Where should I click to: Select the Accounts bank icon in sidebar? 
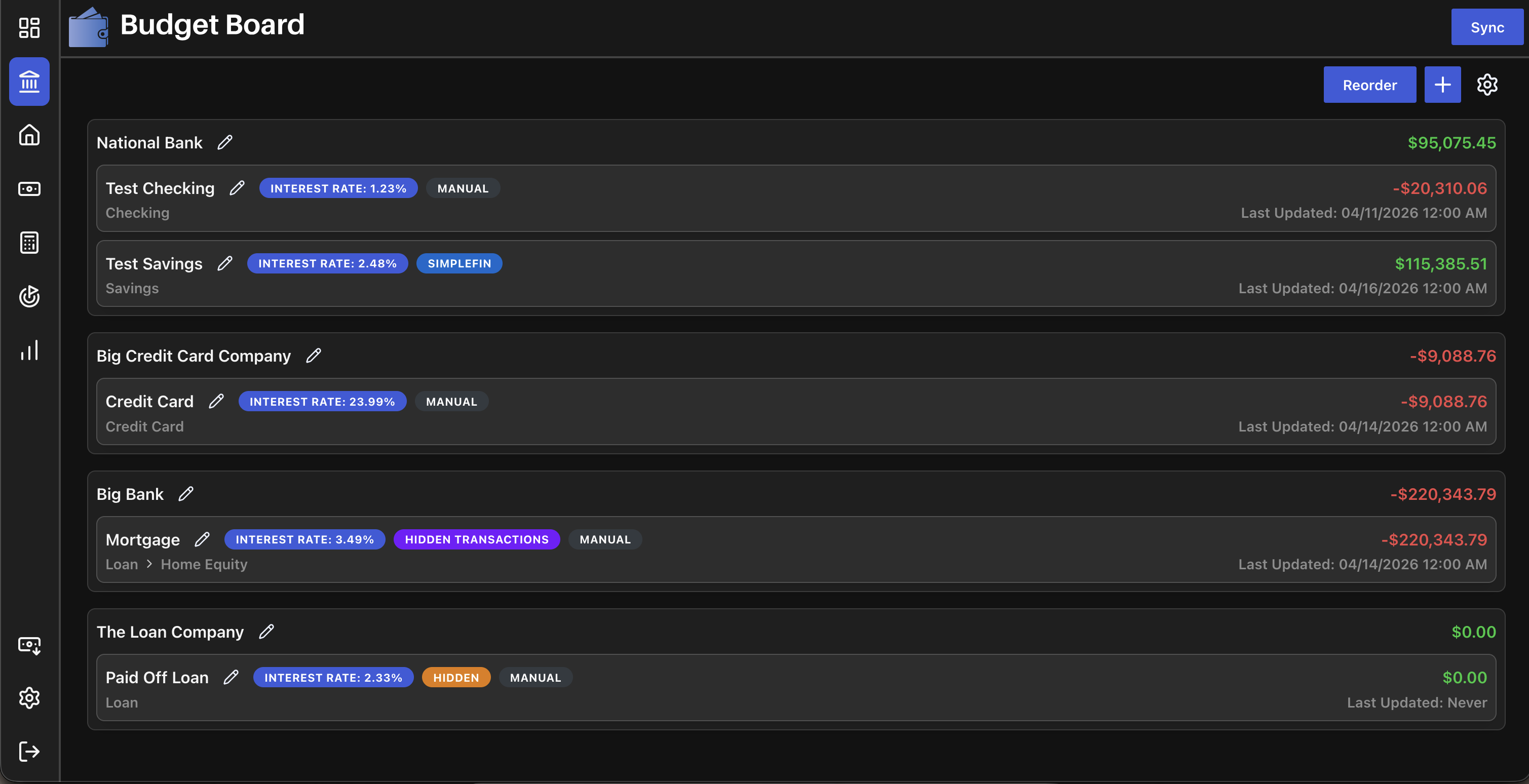click(29, 82)
